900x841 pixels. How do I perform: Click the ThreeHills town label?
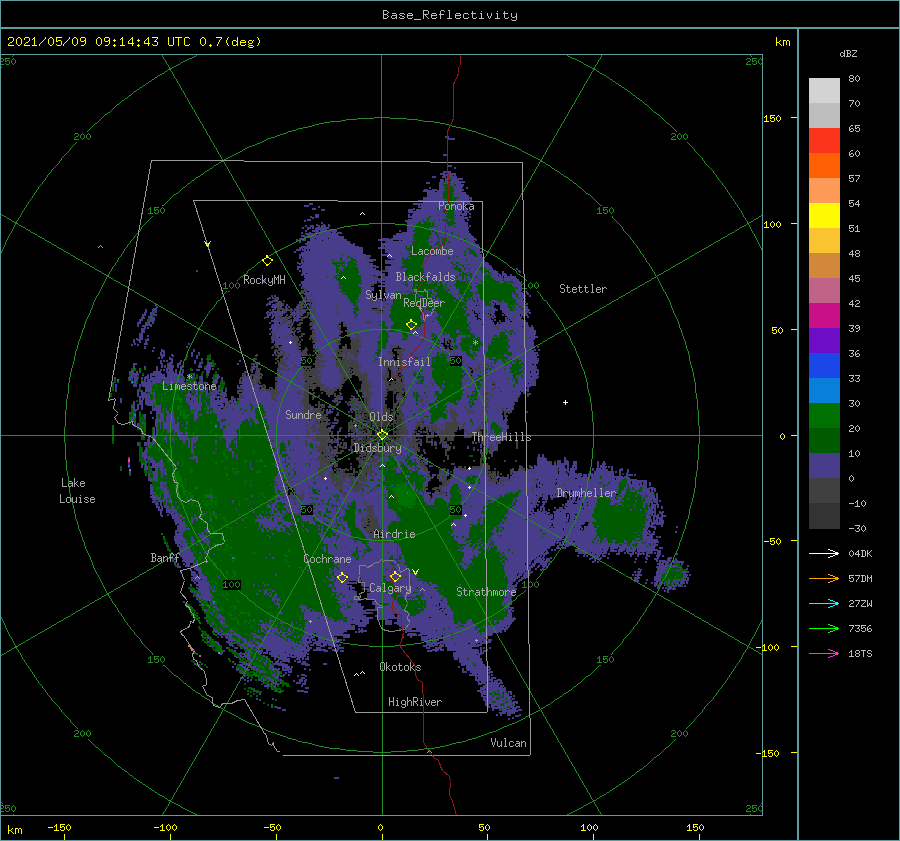coord(502,437)
